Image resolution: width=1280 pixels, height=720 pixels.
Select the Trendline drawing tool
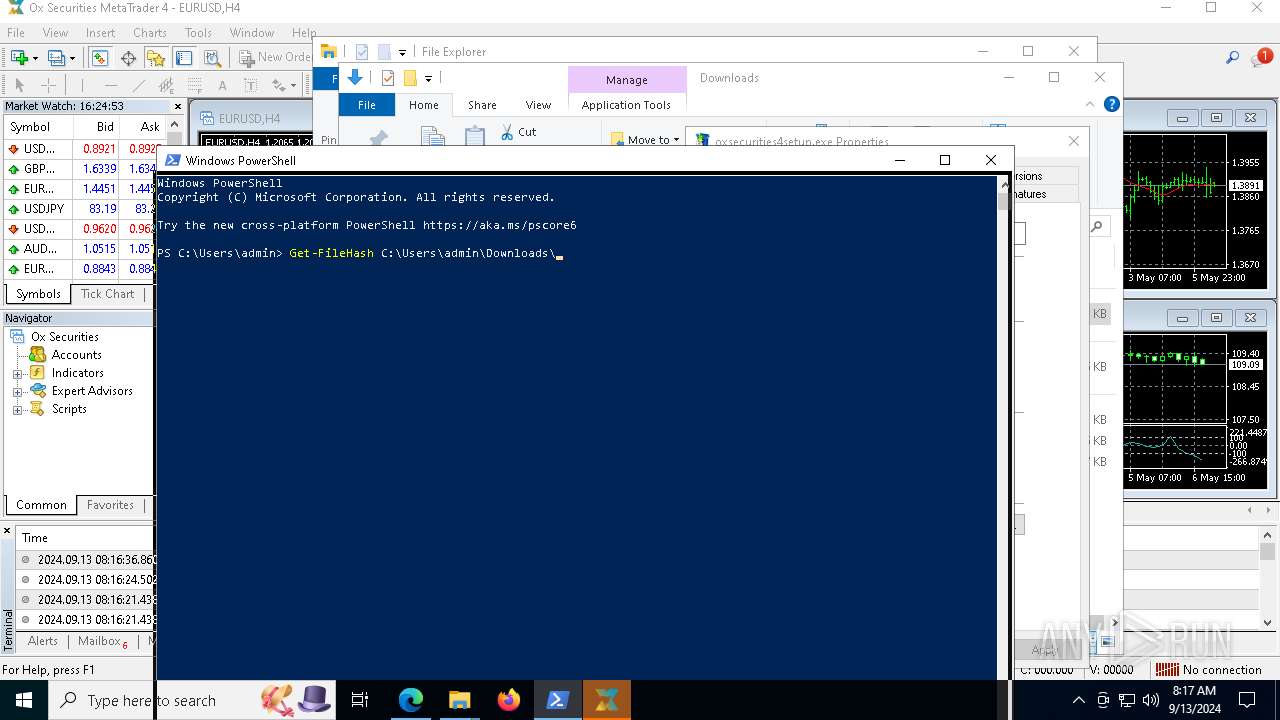tap(139, 85)
